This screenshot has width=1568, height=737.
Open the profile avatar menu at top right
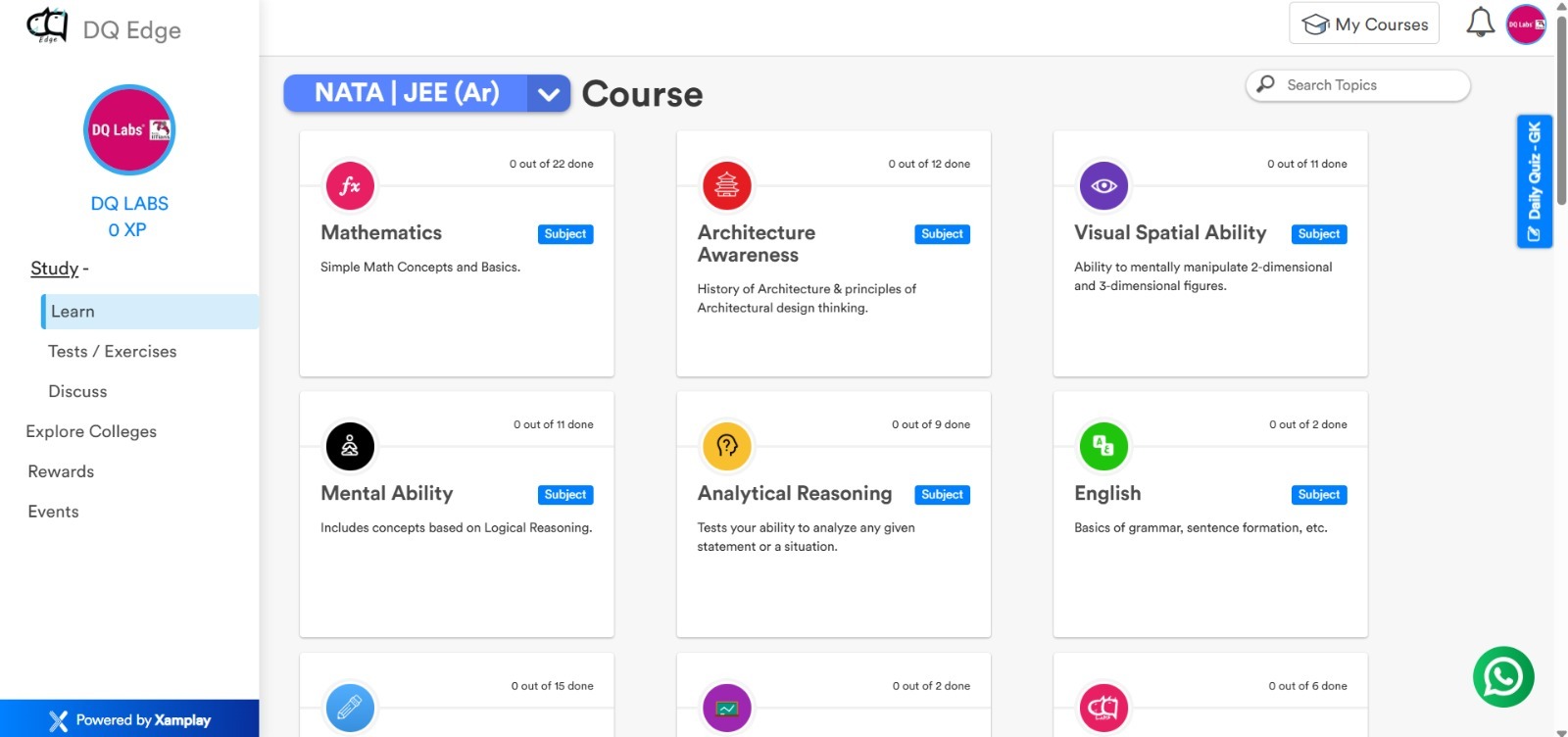point(1526,25)
